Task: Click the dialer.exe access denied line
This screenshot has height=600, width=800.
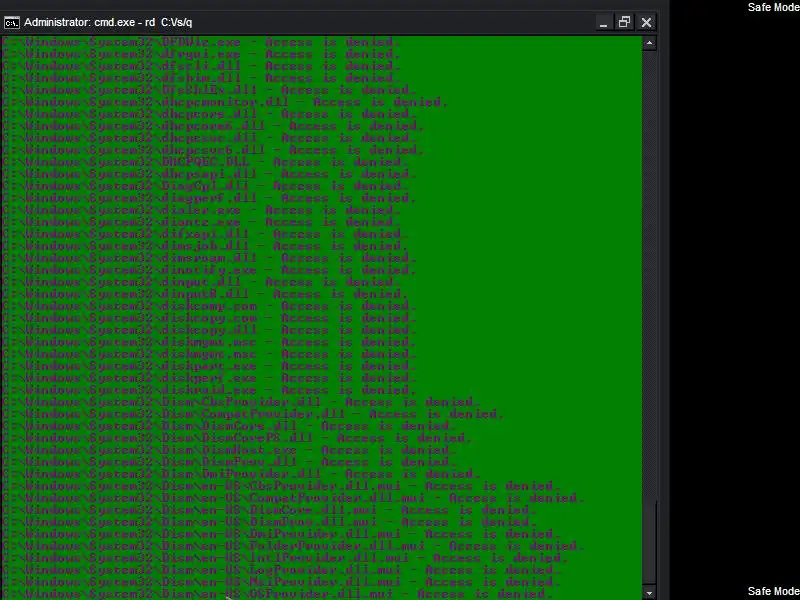Action: (201, 210)
